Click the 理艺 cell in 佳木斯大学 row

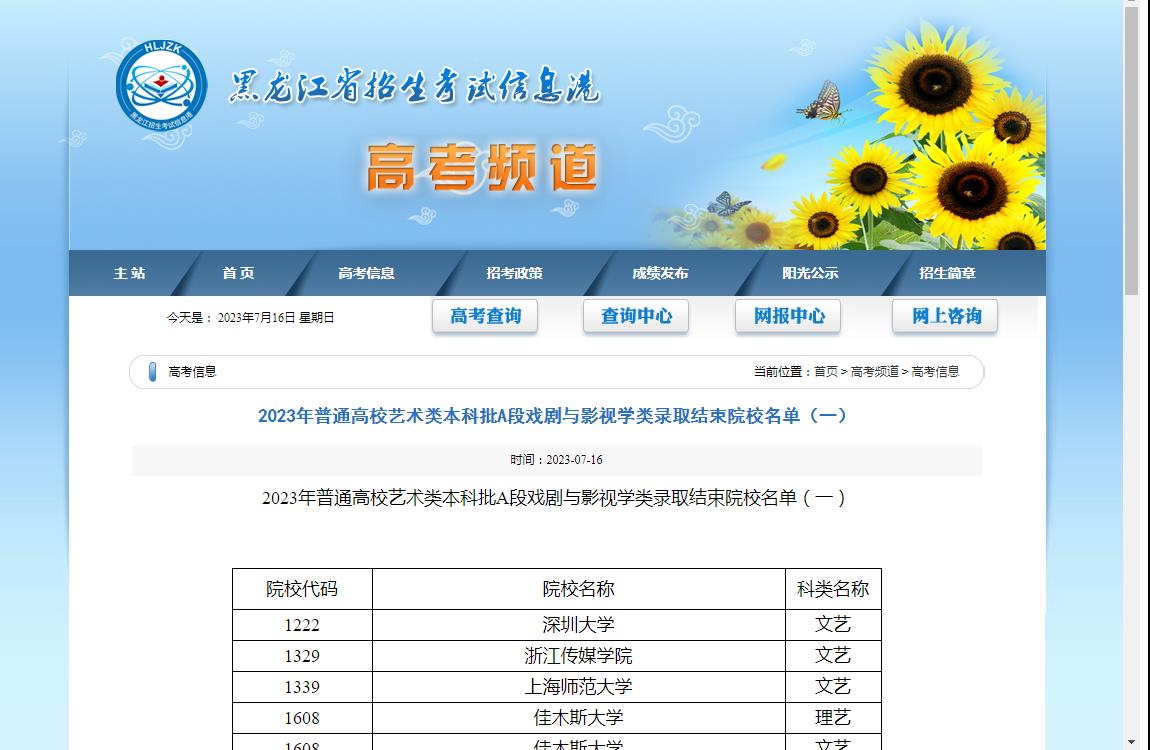[x=833, y=717]
